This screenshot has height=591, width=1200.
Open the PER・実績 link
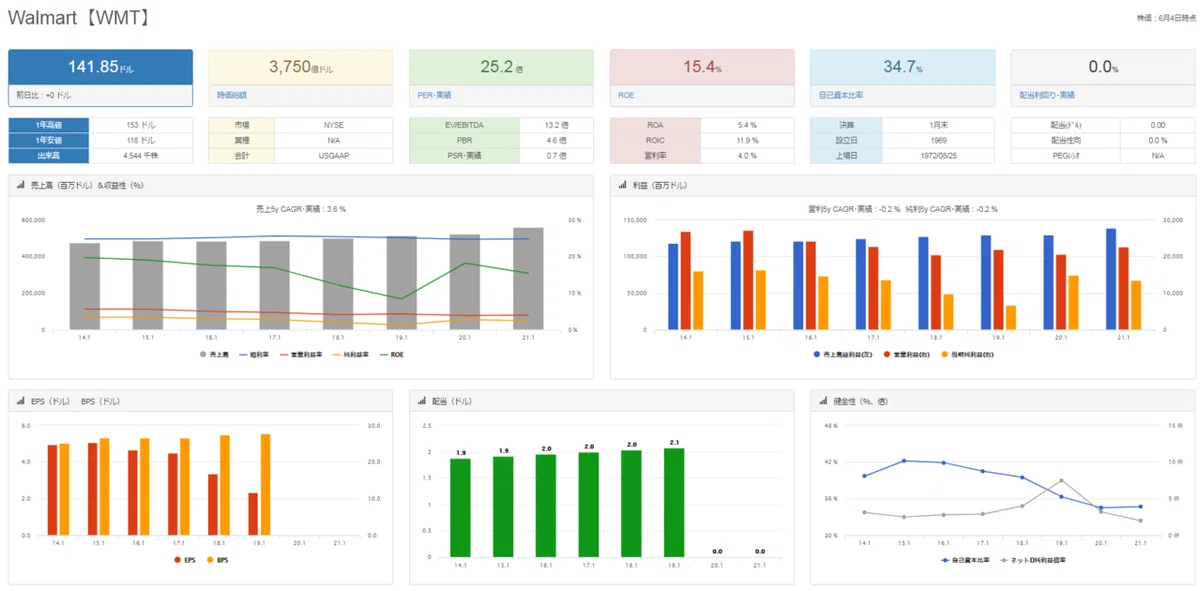point(435,95)
